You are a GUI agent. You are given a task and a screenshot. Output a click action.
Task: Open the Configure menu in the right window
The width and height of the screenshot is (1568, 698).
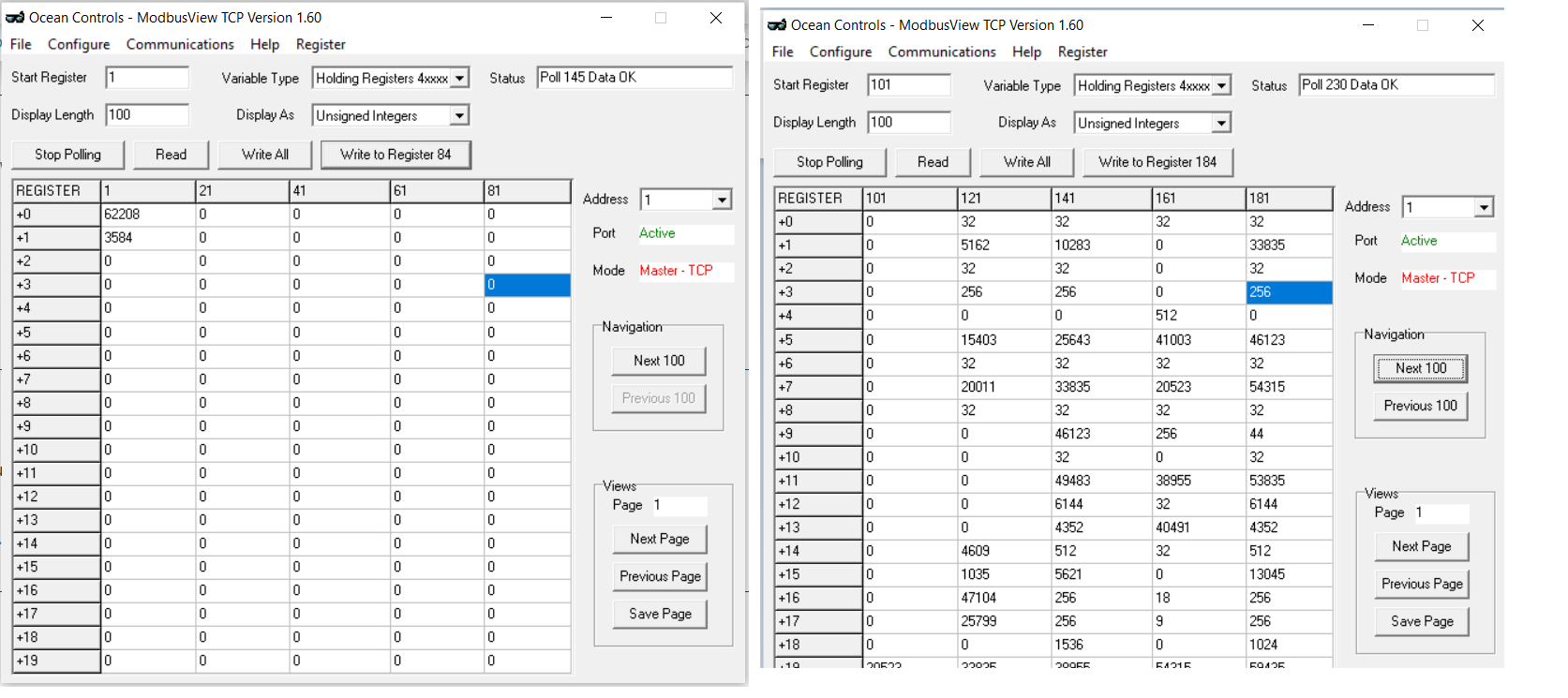coord(841,52)
